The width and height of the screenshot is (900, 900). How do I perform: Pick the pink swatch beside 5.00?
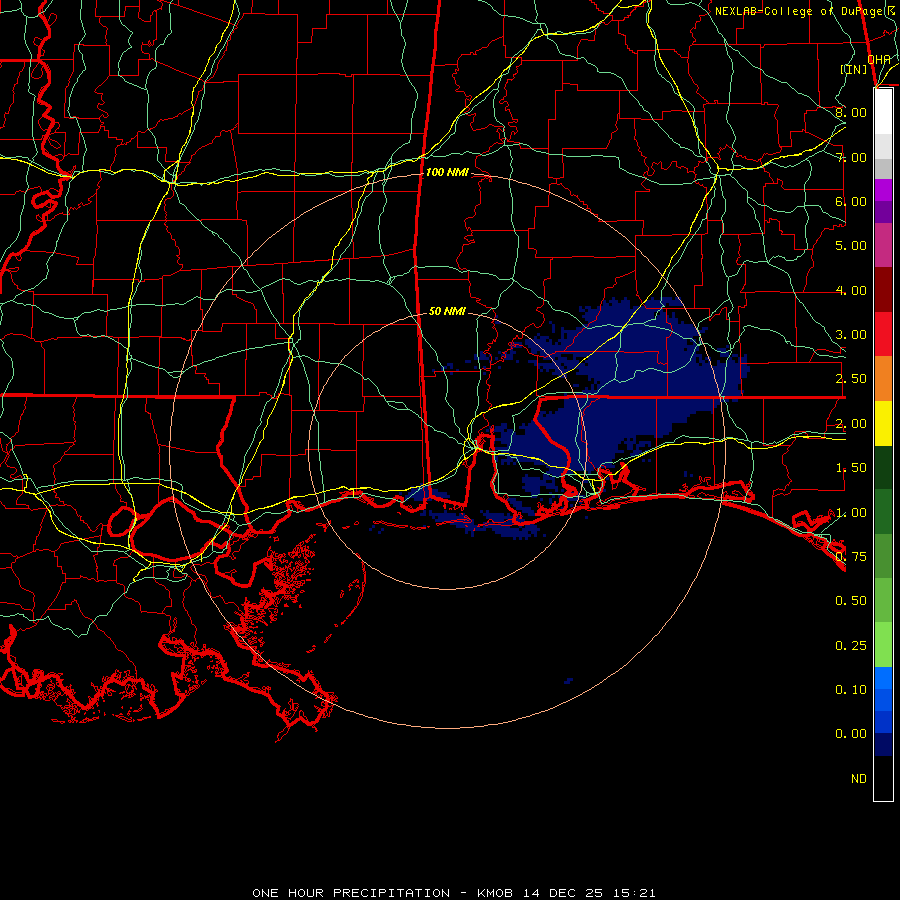pyautogui.click(x=883, y=245)
